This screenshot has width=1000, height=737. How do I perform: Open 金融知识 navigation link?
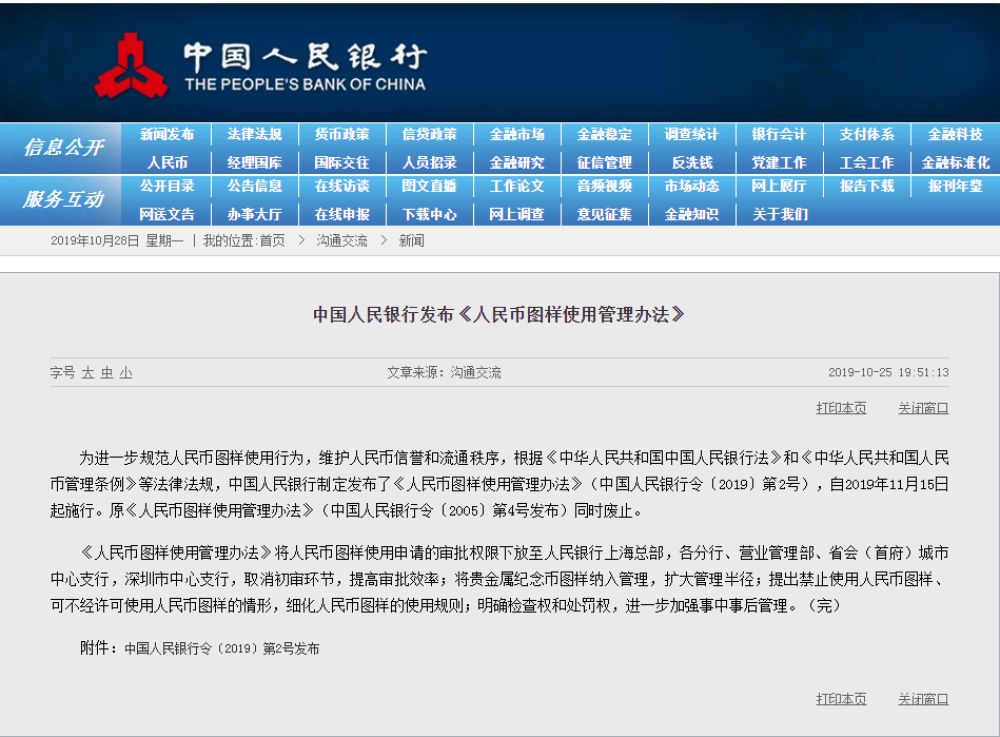pos(691,215)
